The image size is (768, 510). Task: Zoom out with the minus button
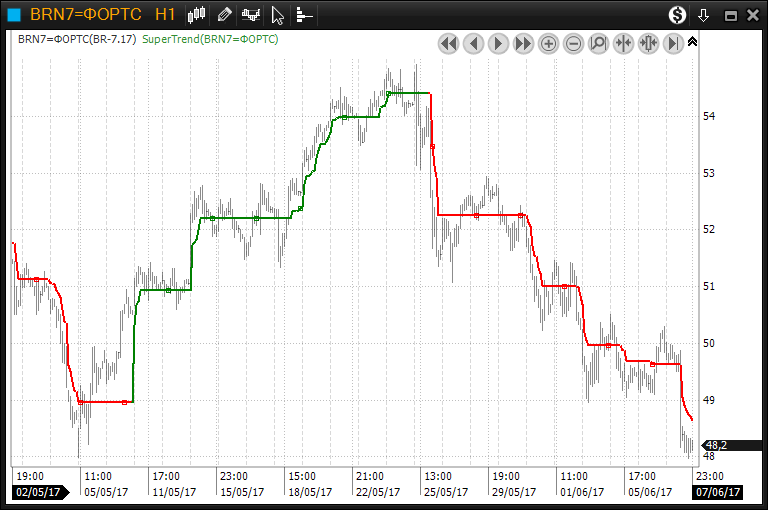[573, 43]
